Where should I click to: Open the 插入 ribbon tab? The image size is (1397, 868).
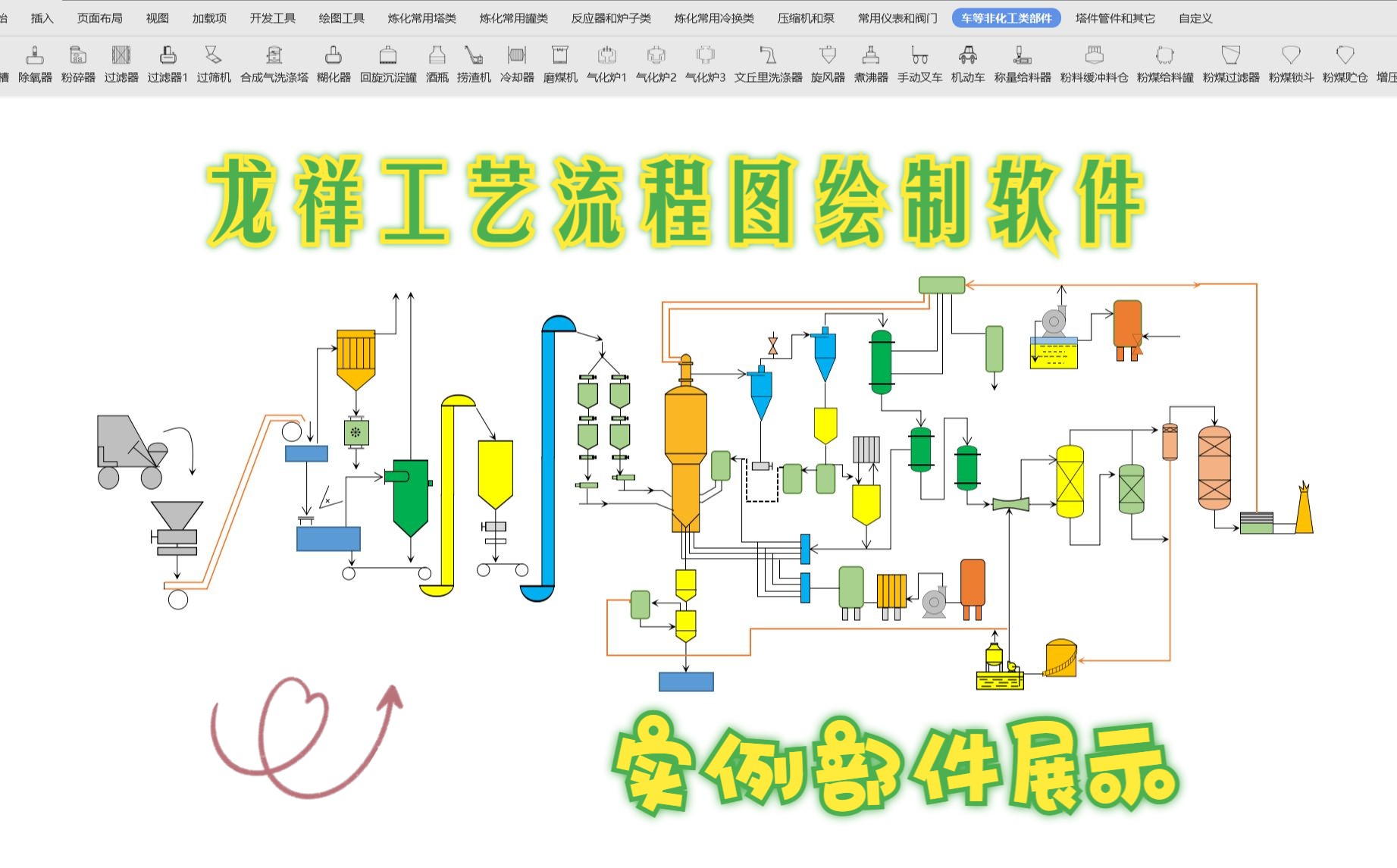pyautogui.click(x=42, y=18)
